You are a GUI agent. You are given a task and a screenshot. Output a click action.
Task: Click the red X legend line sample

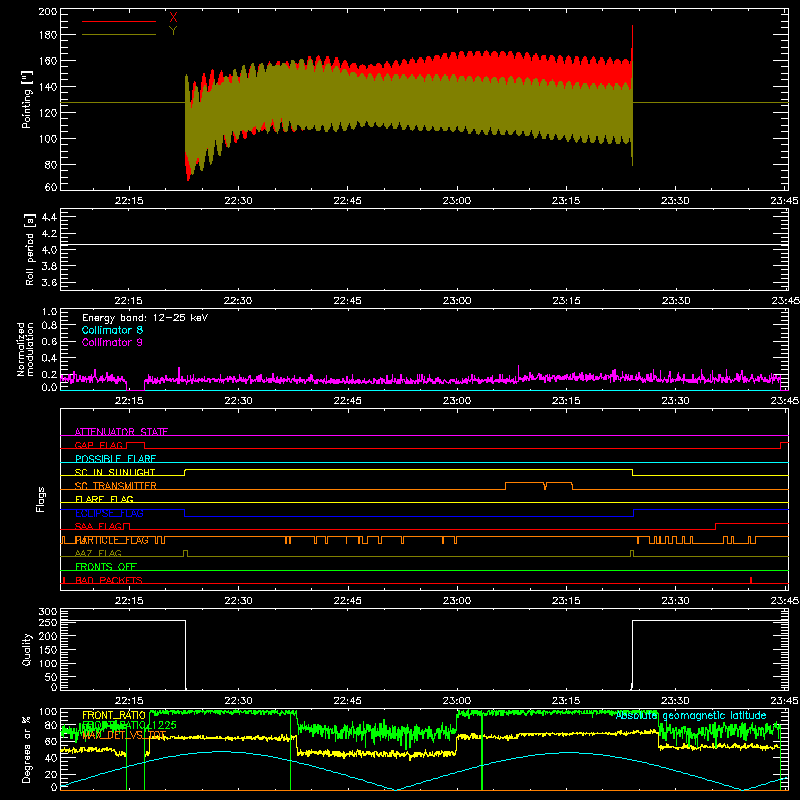119,21
